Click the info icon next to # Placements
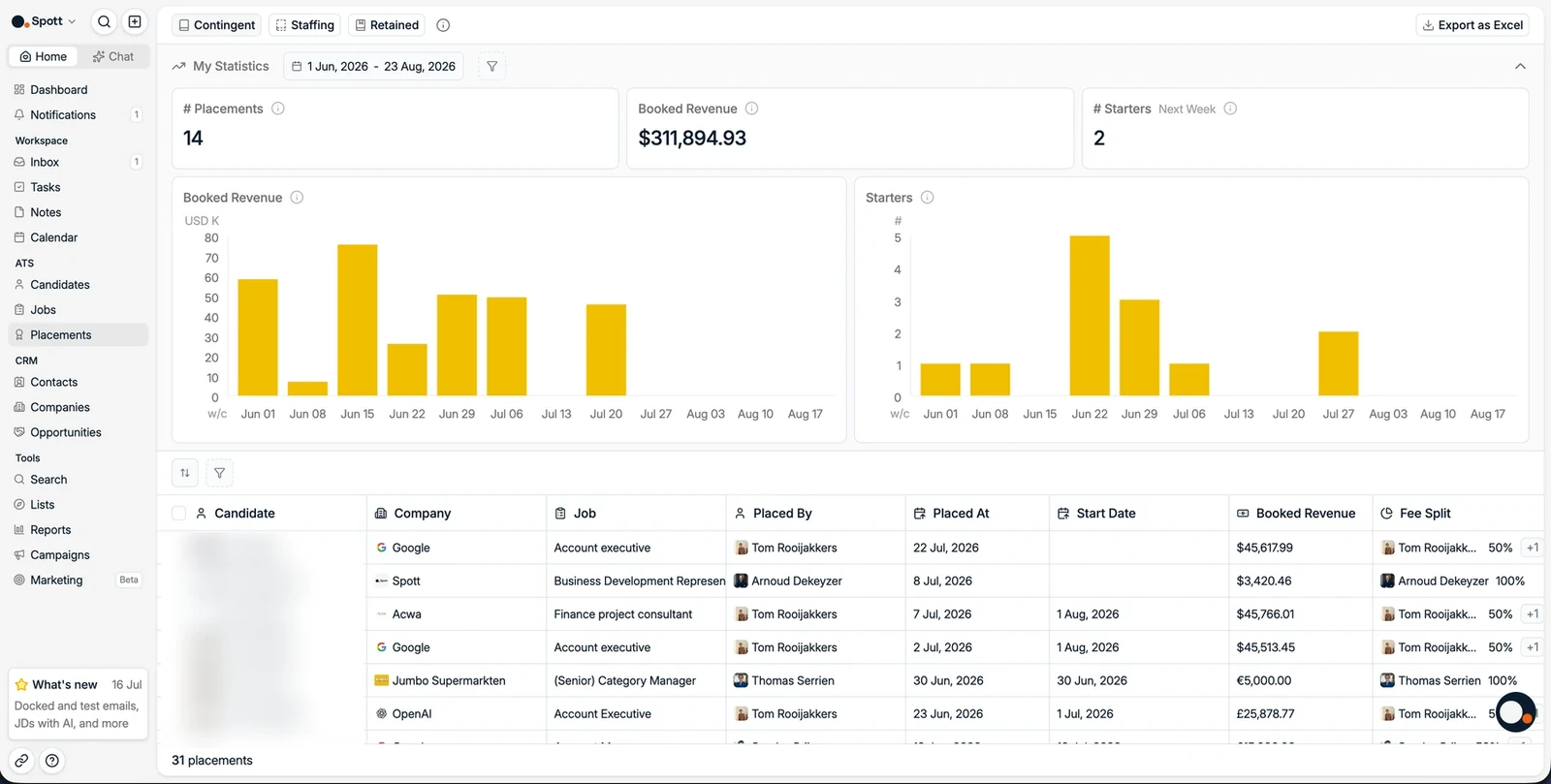 point(278,109)
